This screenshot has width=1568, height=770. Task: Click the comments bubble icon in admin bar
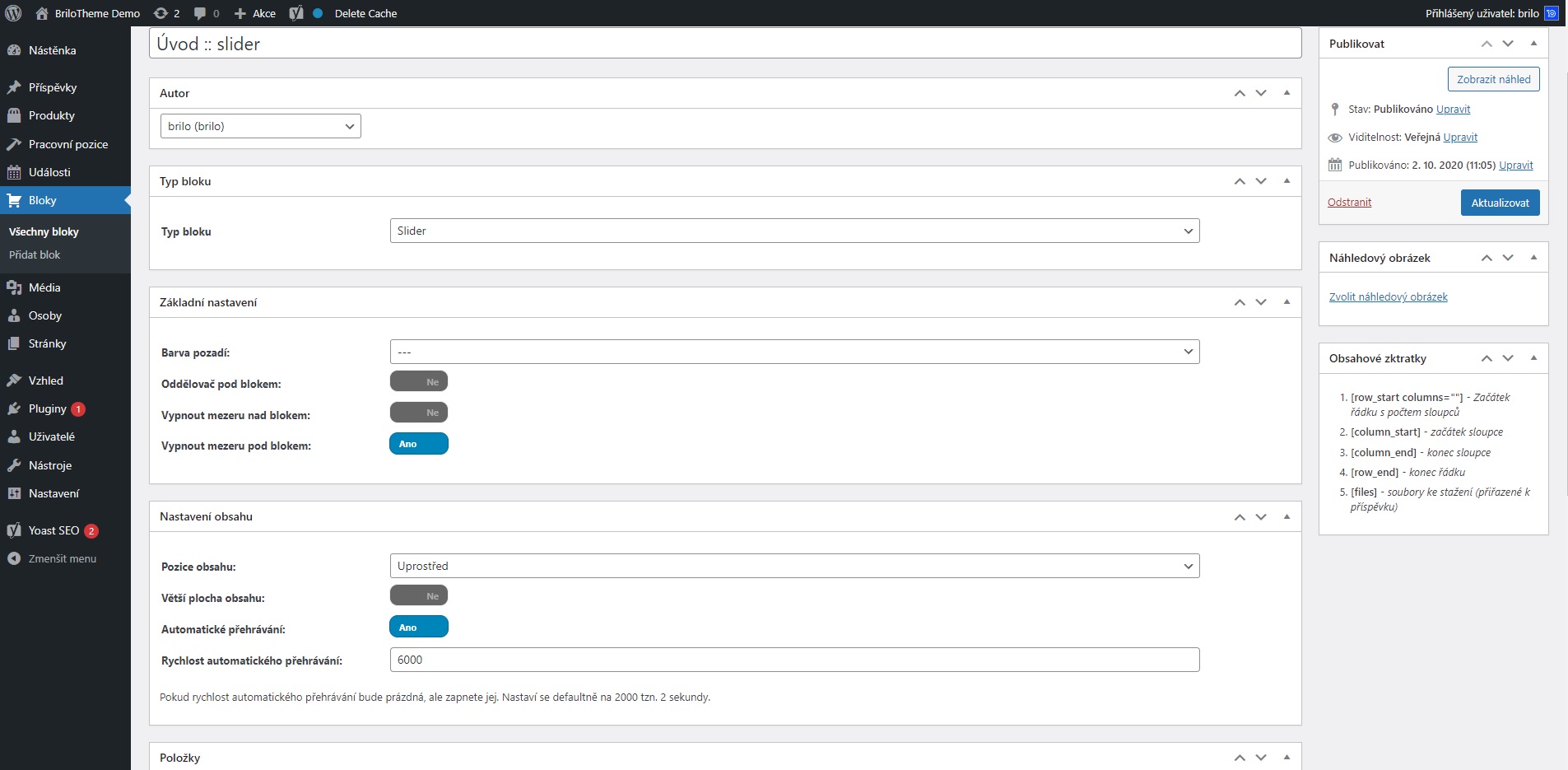200,13
